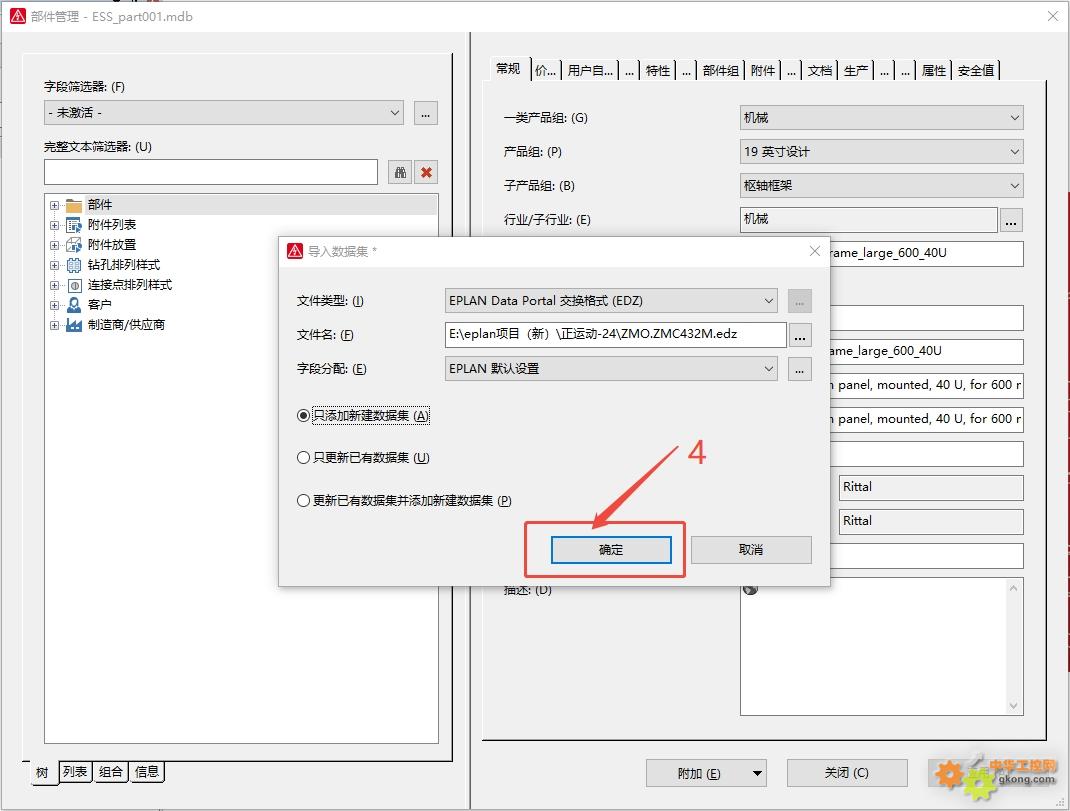The image size is (1070, 811).
Task: Click the 完整文本筛选器 text field
Action: tap(211, 172)
